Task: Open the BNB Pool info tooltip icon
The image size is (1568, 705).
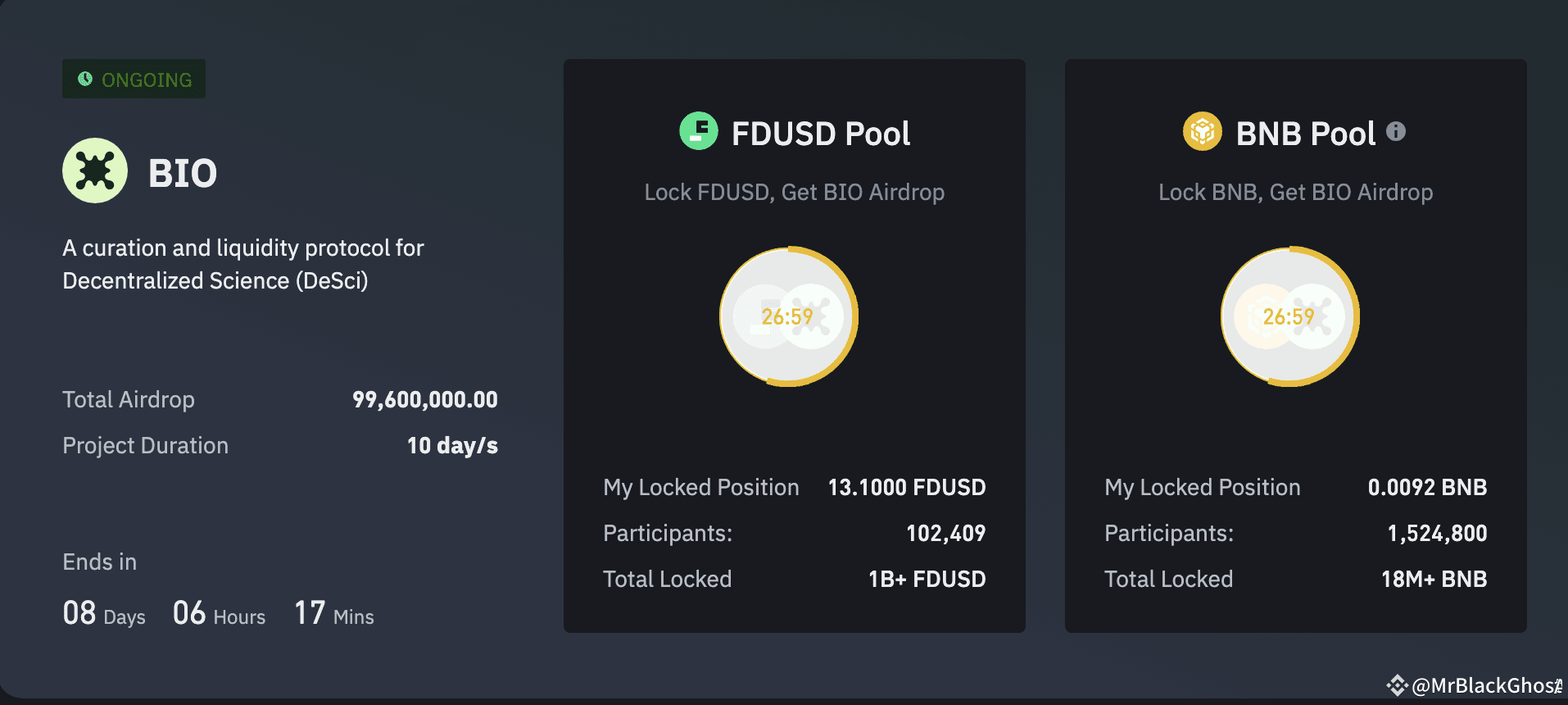Action: (x=1396, y=131)
